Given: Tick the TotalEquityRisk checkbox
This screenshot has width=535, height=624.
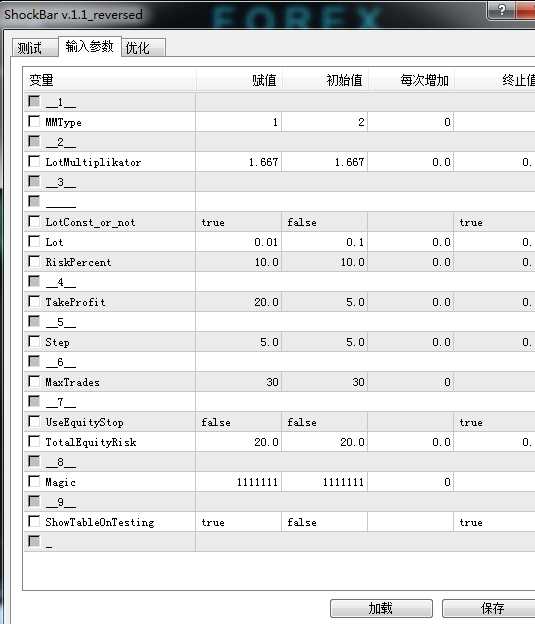Looking at the screenshot, I should (34, 441).
